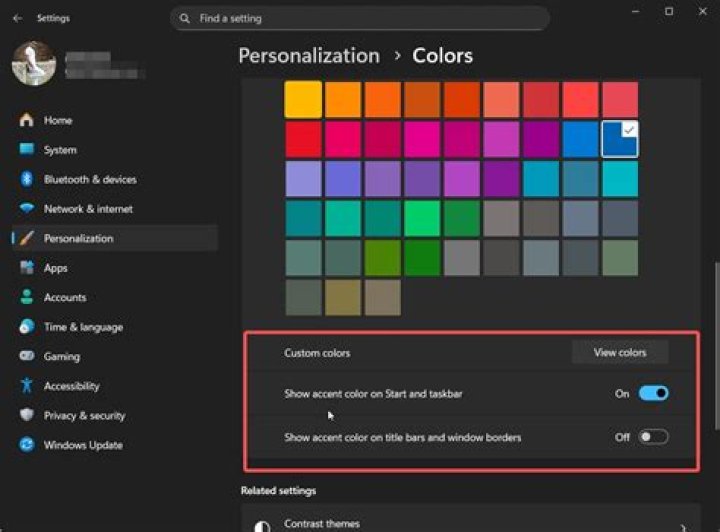
Task: Open Contrast themes related setting
Action: click(x=471, y=518)
